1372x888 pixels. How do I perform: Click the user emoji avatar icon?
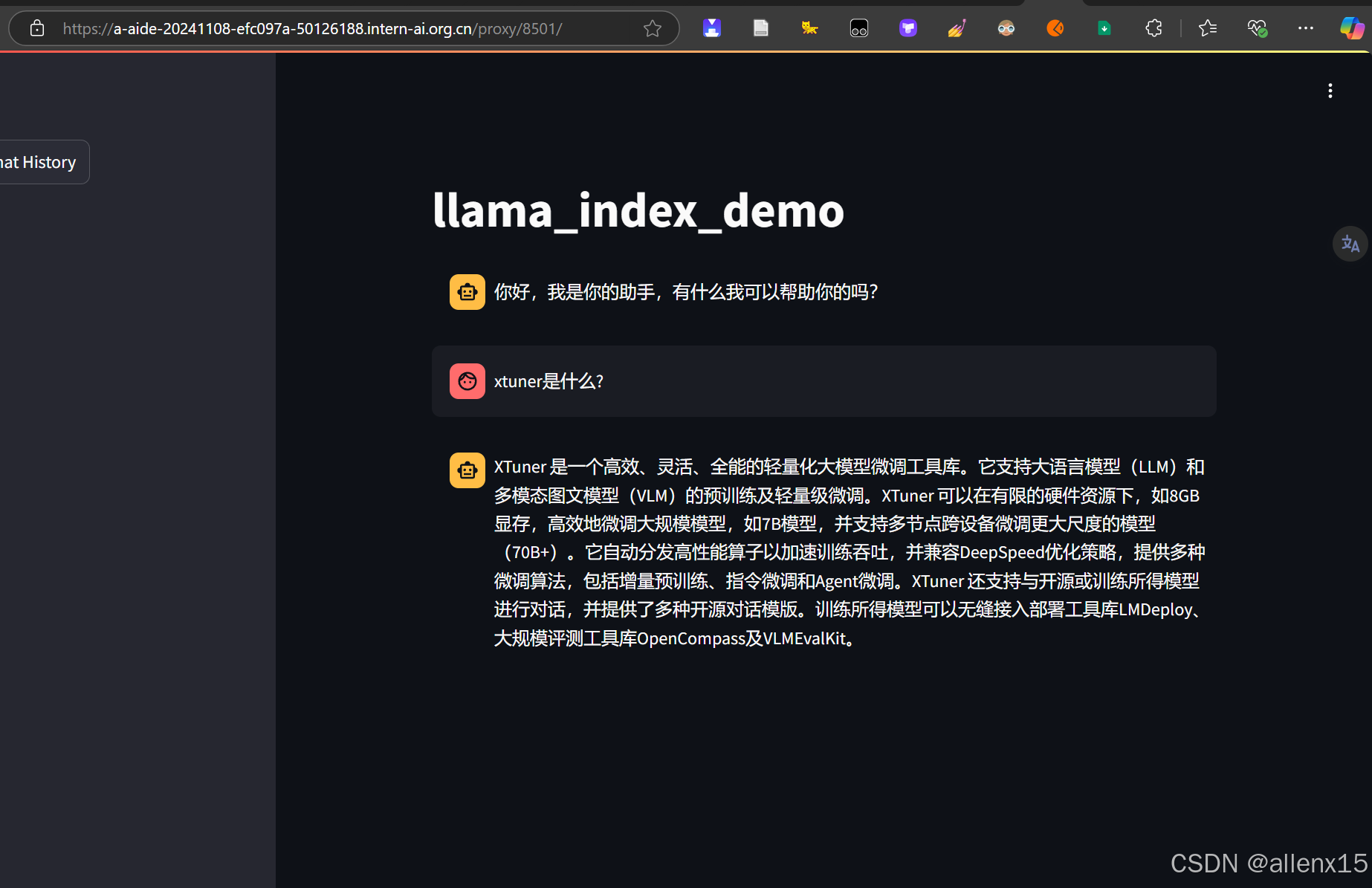click(467, 381)
